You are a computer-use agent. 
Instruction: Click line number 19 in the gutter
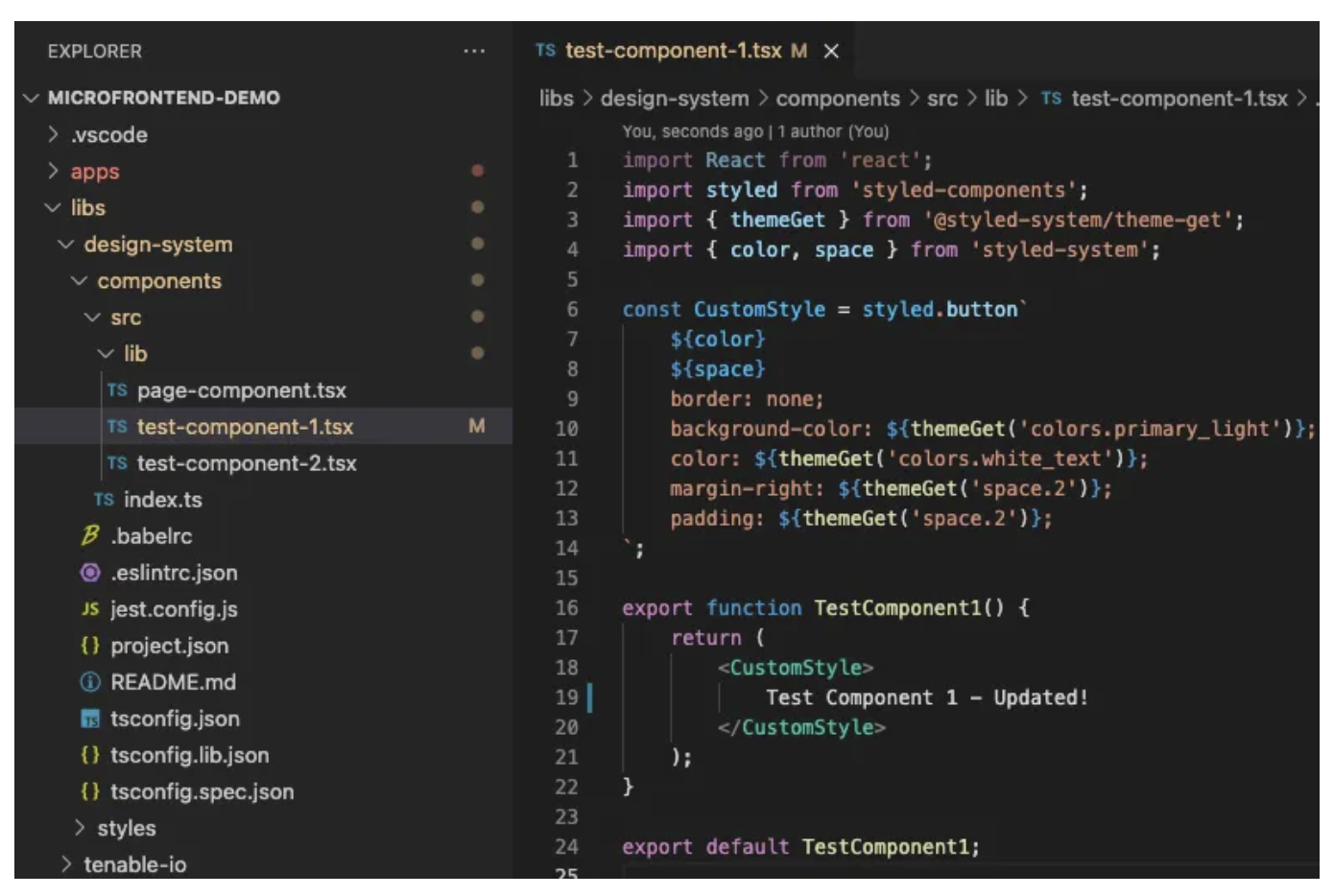coord(567,697)
